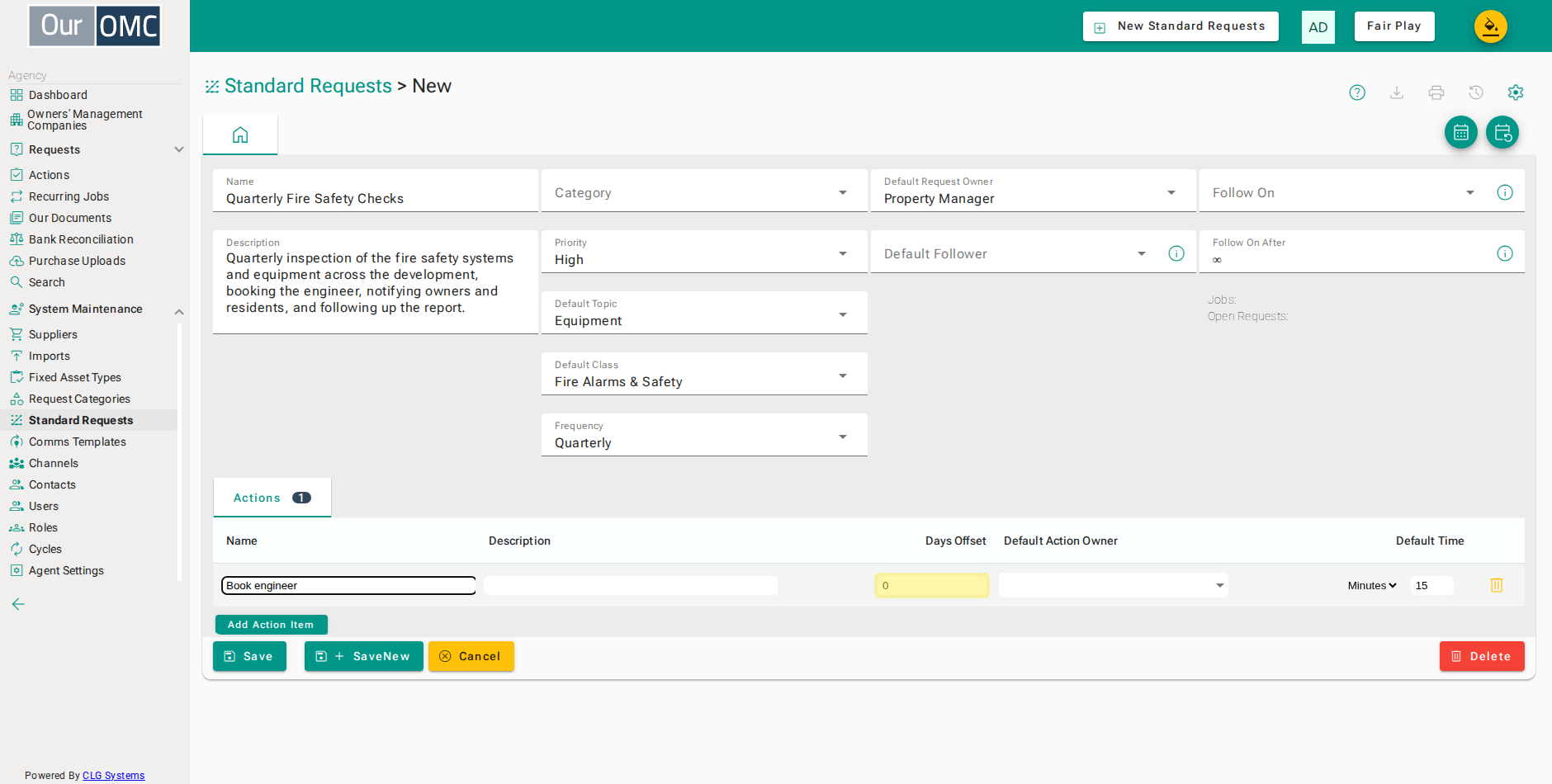
Task: Select the home tab
Action: [x=240, y=135]
